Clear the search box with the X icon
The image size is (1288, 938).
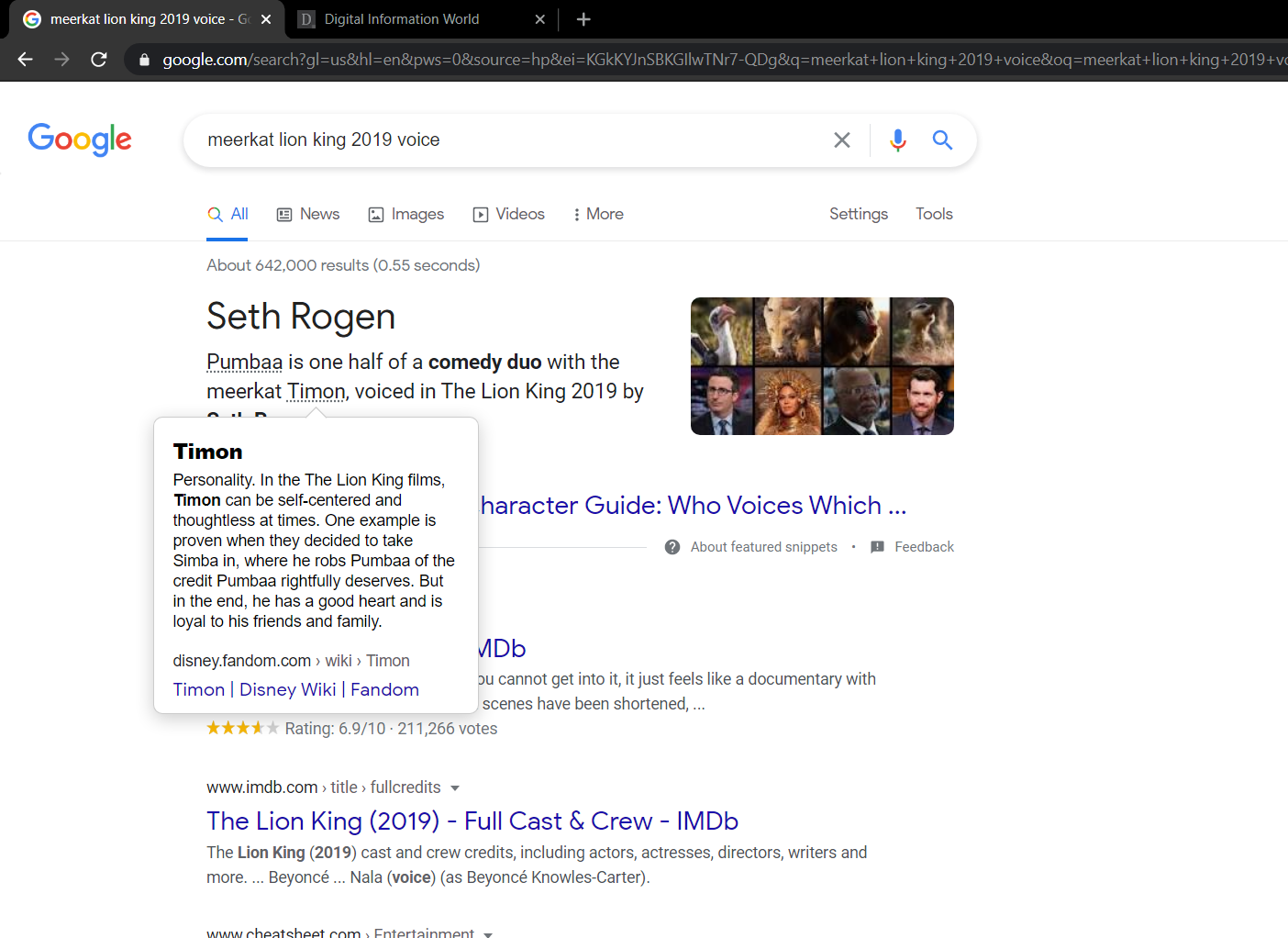(x=842, y=140)
